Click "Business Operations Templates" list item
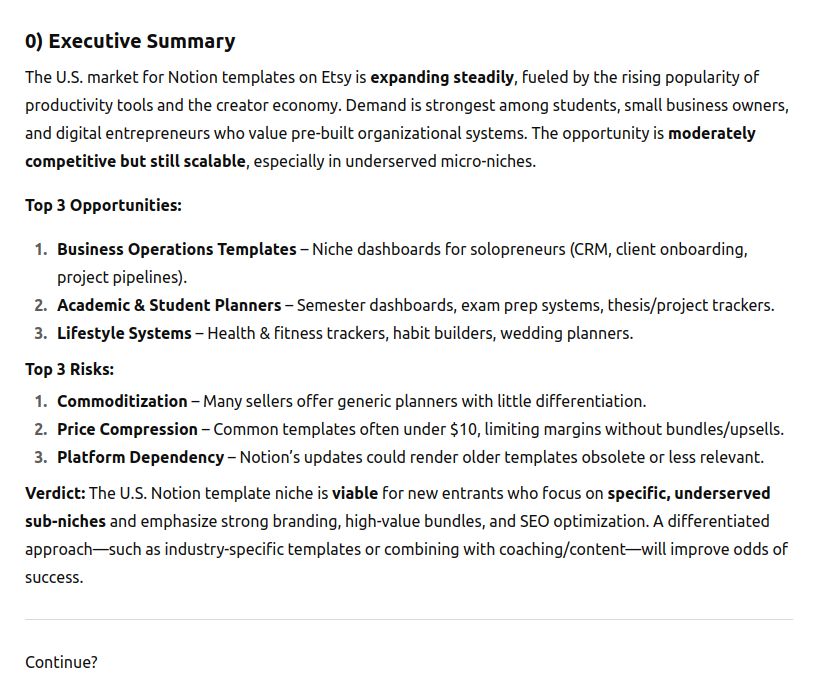821x691 pixels. coord(176,249)
